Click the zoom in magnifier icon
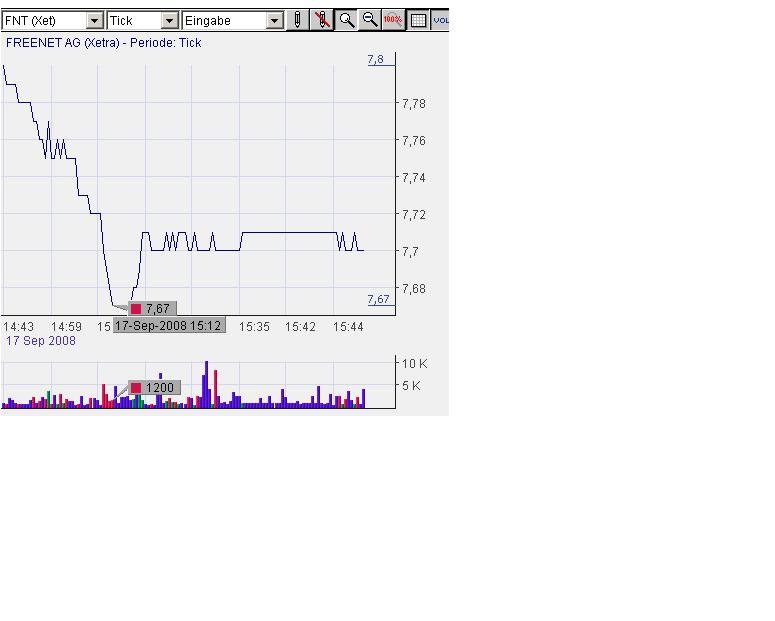Image resolution: width=775 pixels, height=621 pixels. [x=346, y=20]
